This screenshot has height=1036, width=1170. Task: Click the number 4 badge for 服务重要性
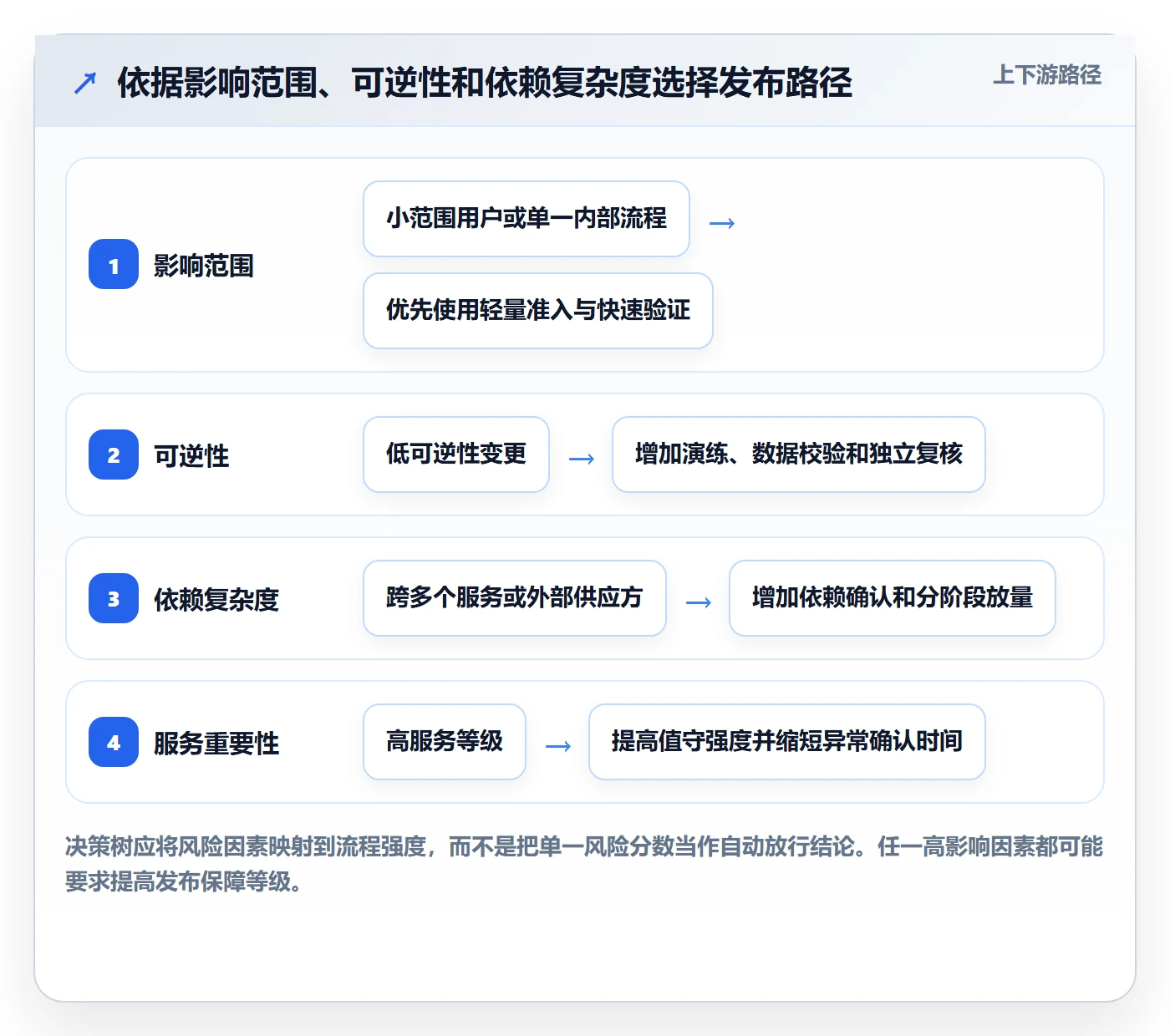coord(114,743)
